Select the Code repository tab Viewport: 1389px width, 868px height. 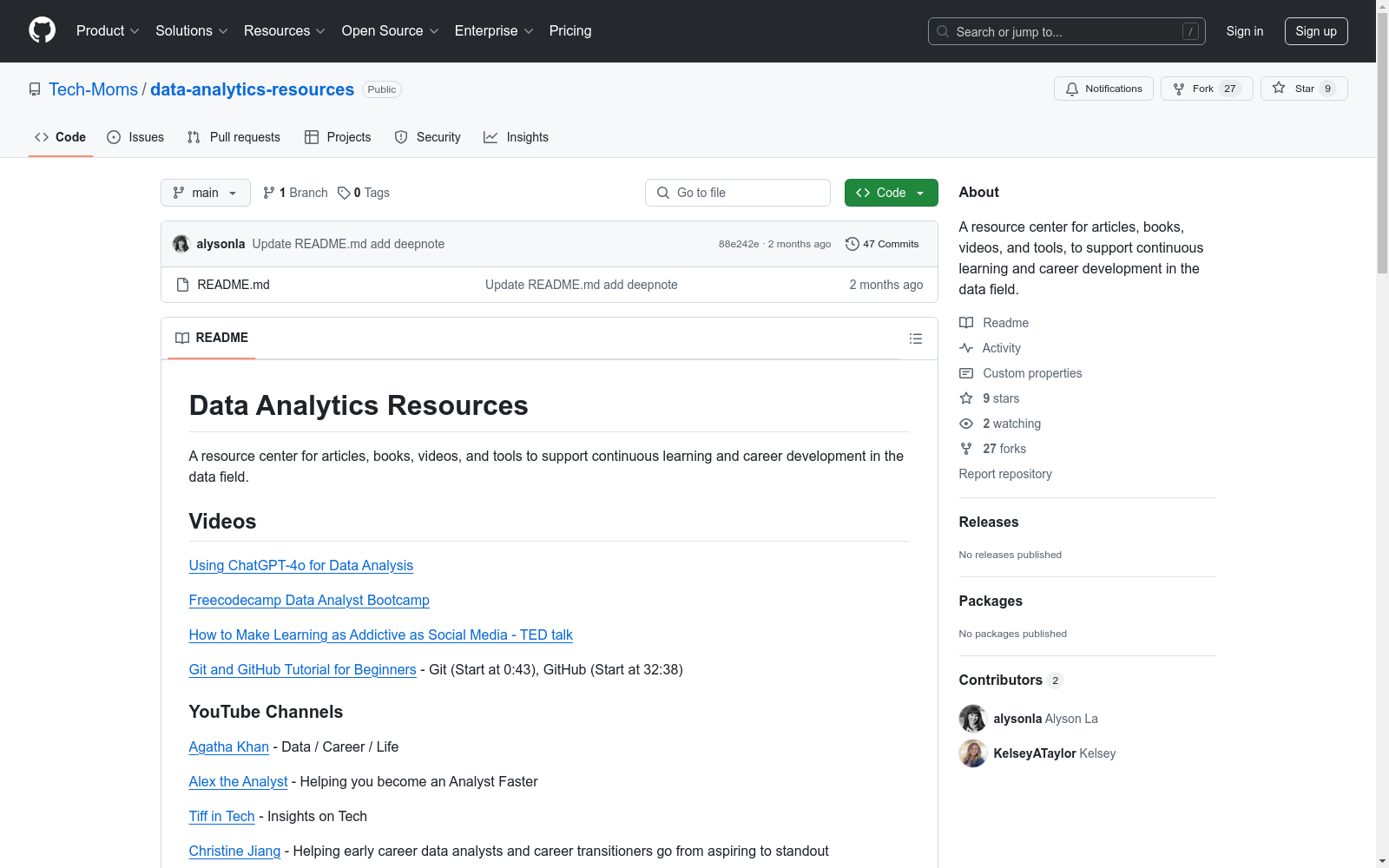61,137
